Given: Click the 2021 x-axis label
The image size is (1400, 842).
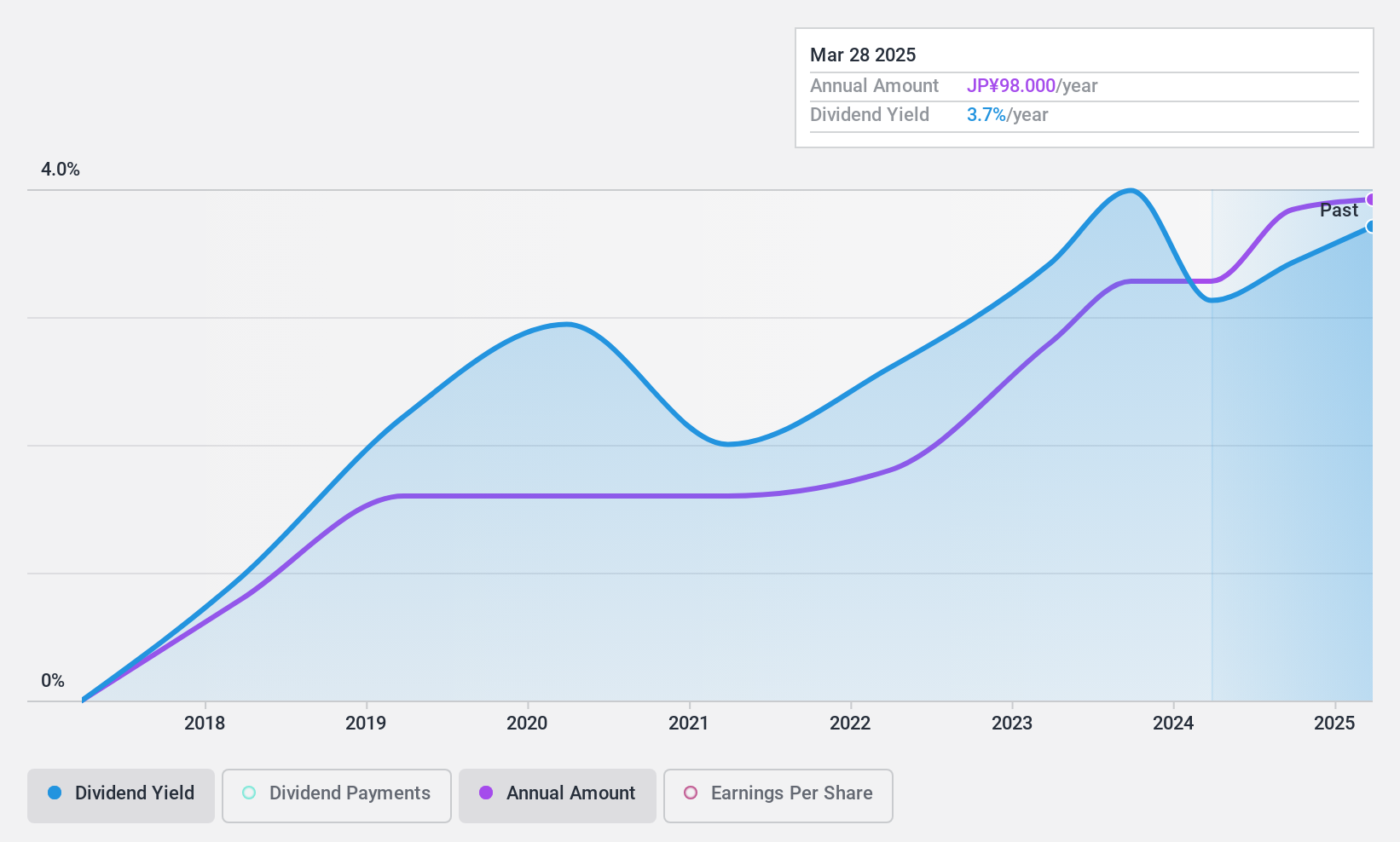Looking at the screenshot, I should point(689,724).
